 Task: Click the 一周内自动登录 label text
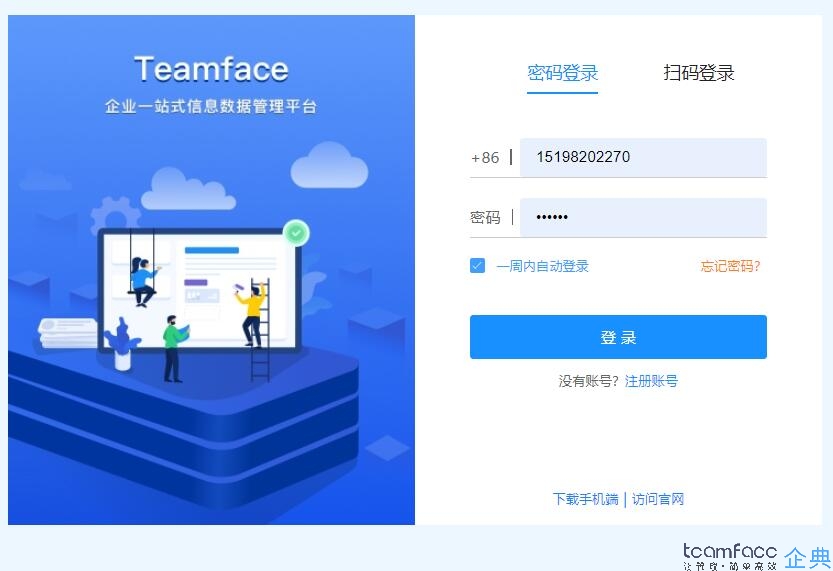[x=542, y=266]
